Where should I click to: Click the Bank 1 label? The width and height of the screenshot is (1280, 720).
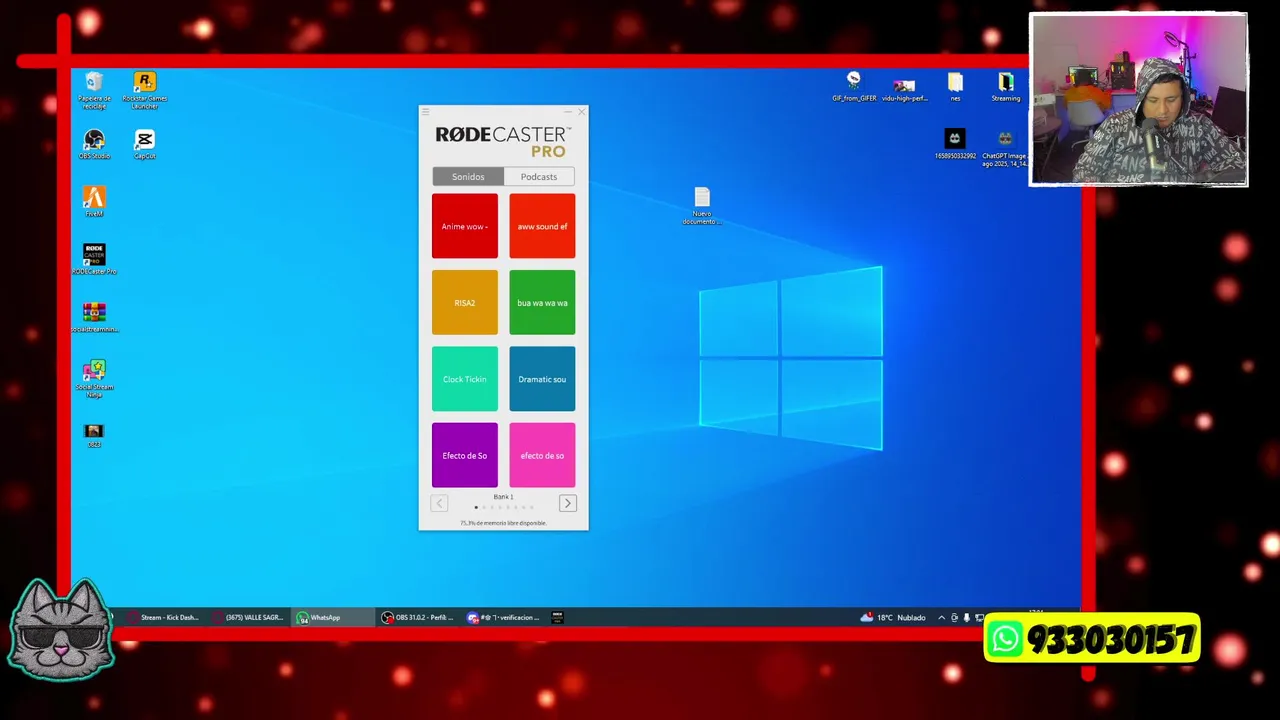click(x=503, y=497)
